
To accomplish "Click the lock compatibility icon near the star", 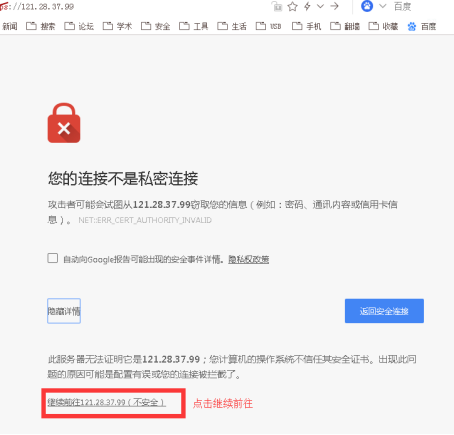I will pyautogui.click(x=277, y=6).
